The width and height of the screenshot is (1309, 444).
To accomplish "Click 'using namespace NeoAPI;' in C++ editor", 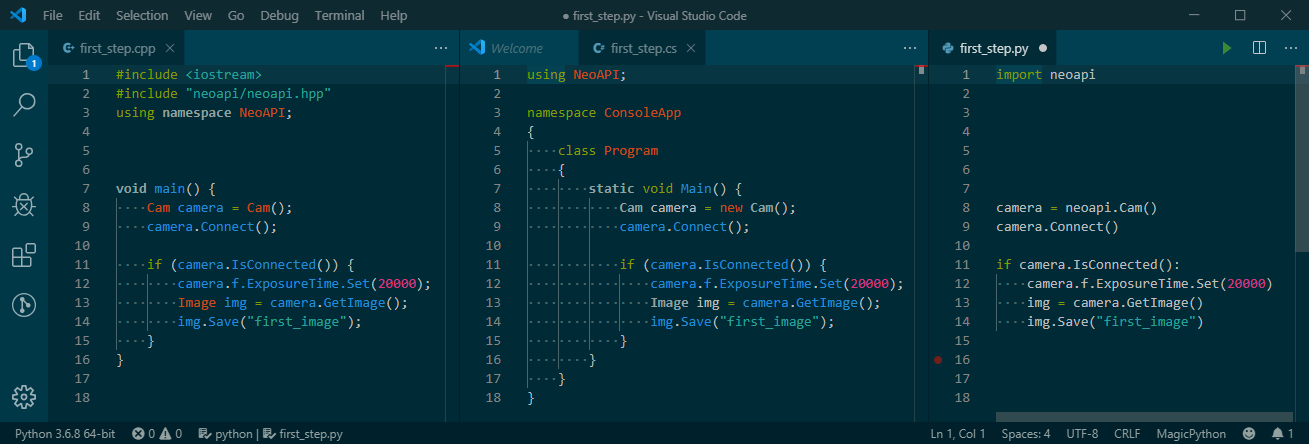I will point(204,112).
